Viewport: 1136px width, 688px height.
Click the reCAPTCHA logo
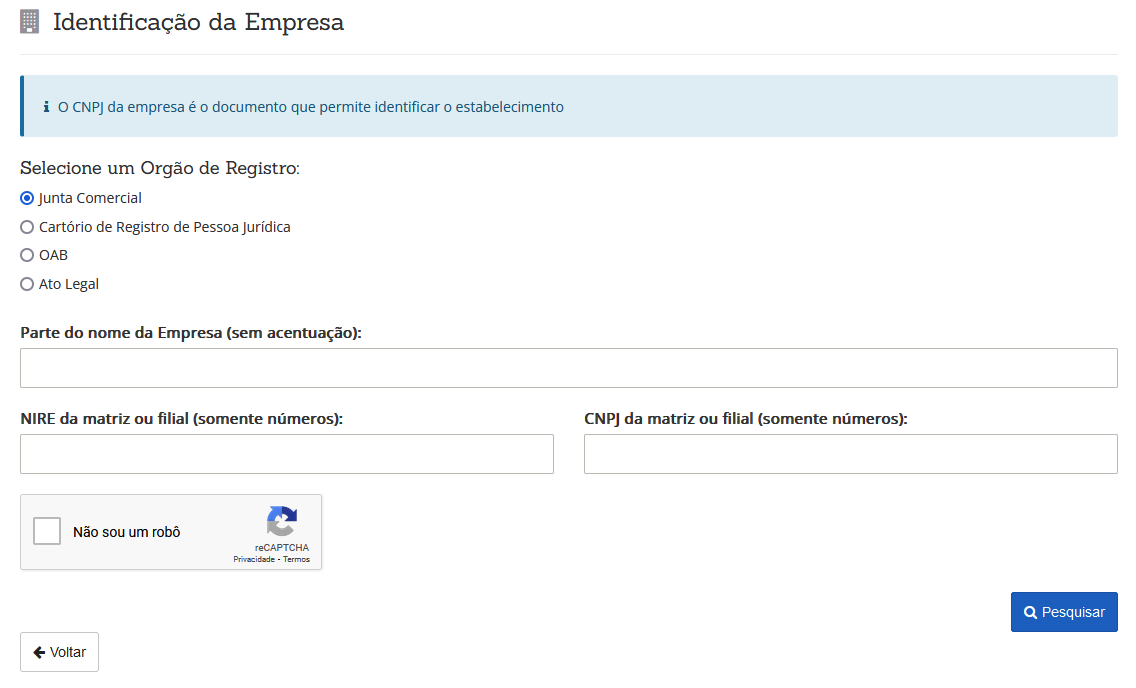(281, 522)
